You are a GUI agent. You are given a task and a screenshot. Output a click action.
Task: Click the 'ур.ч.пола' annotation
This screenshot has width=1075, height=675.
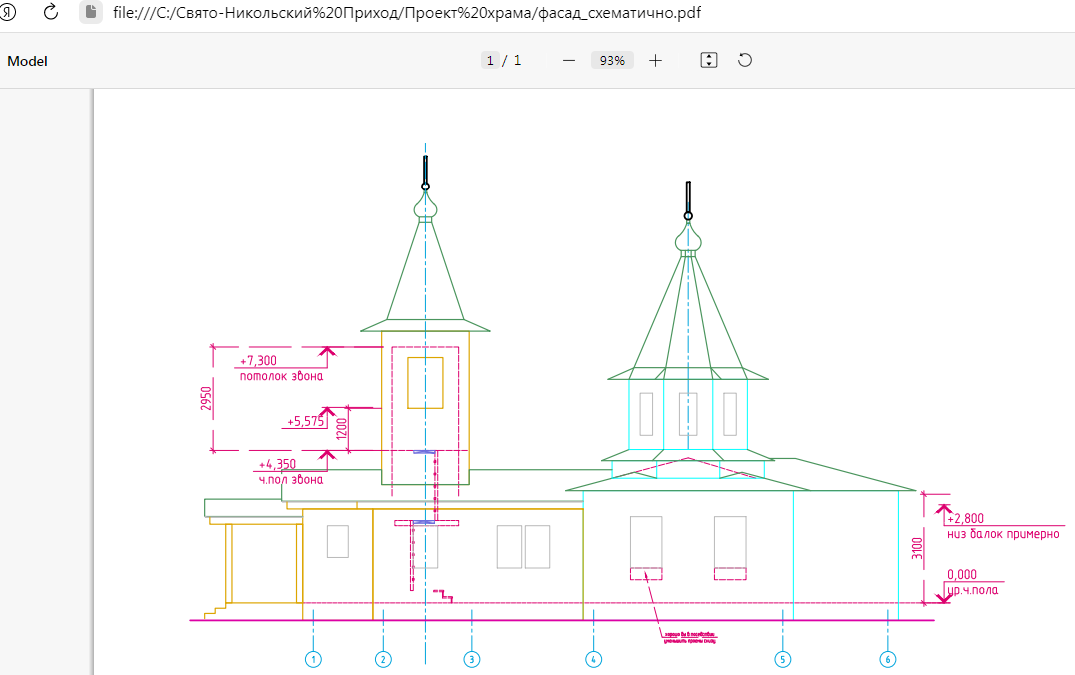pos(973,590)
